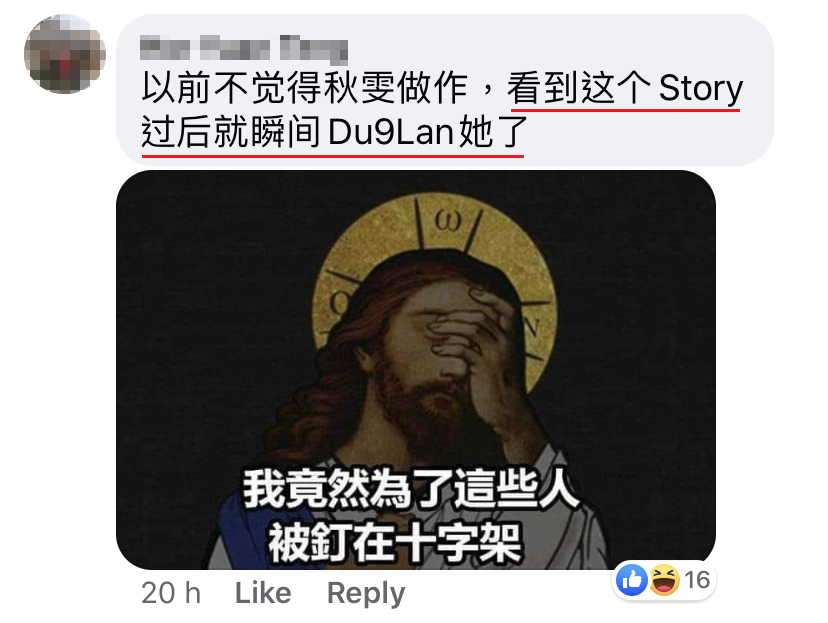The image size is (828, 623).
Task: Click the caption line 被釘在十字架
Action: pos(395,543)
